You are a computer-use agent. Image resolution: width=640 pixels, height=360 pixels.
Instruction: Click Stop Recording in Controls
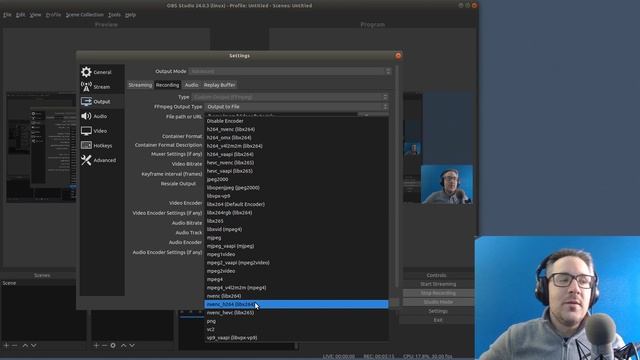point(438,293)
